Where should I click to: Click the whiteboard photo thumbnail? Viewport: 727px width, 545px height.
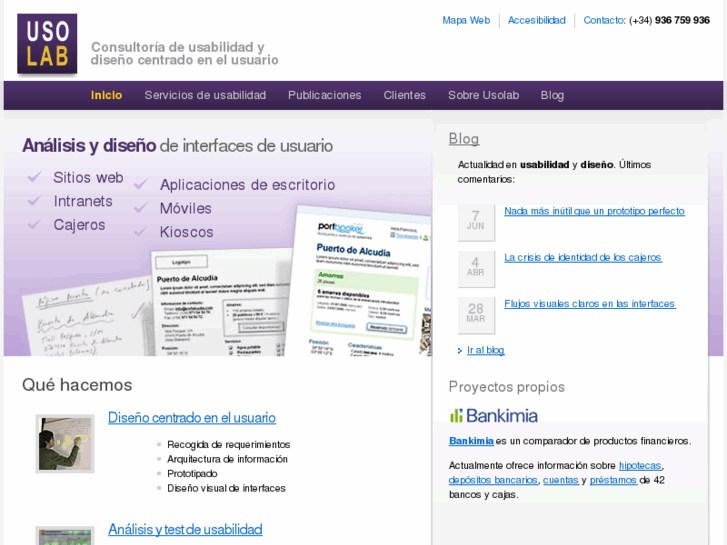[65, 444]
